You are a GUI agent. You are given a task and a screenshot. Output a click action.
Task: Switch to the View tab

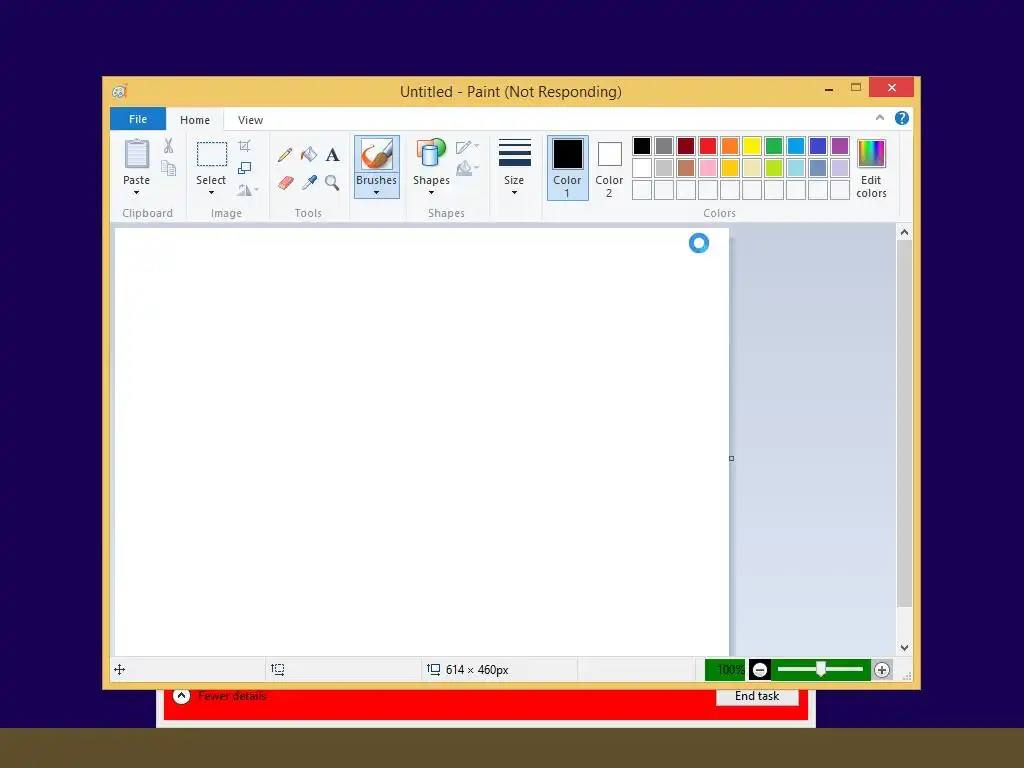(x=250, y=120)
